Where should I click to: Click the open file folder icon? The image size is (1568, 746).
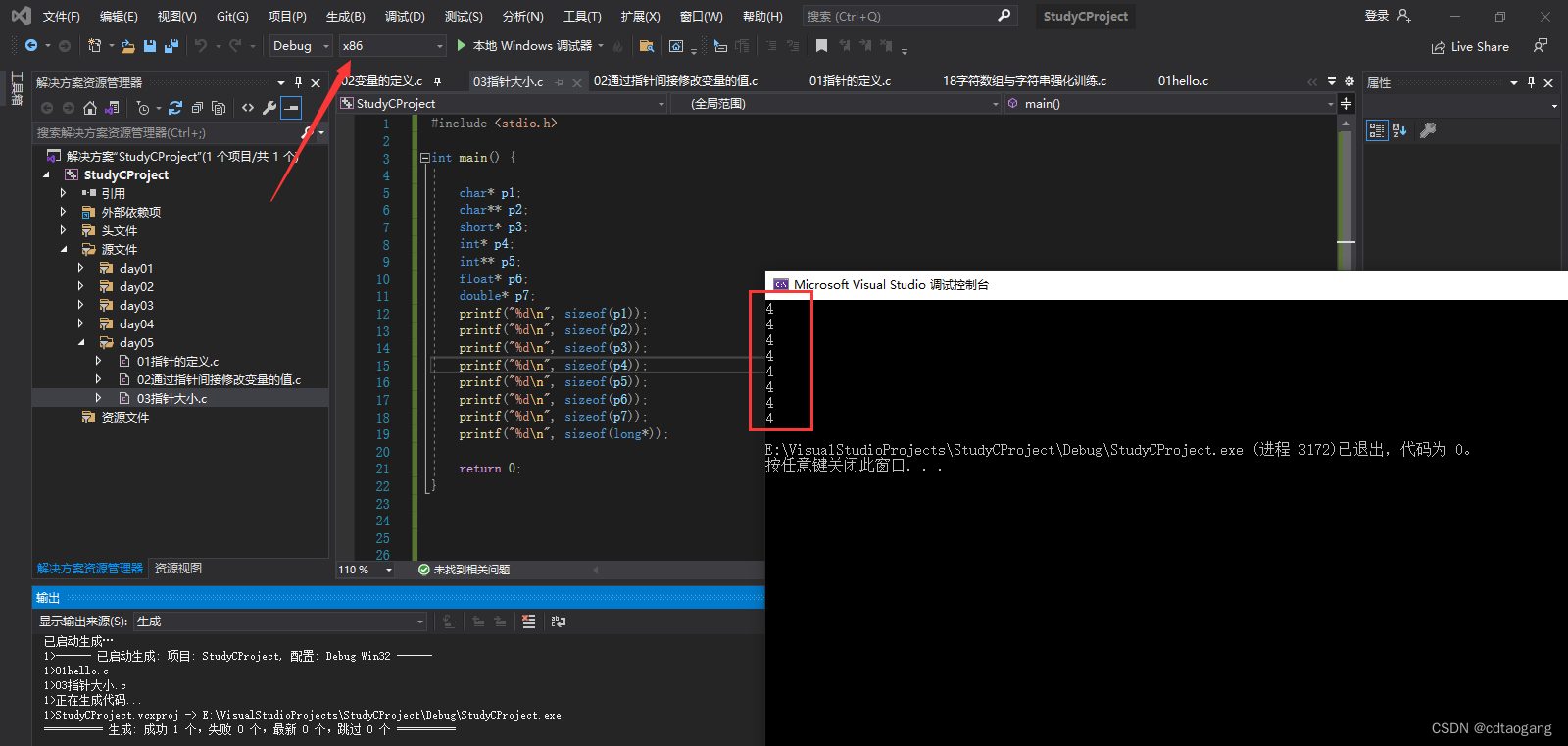127,46
